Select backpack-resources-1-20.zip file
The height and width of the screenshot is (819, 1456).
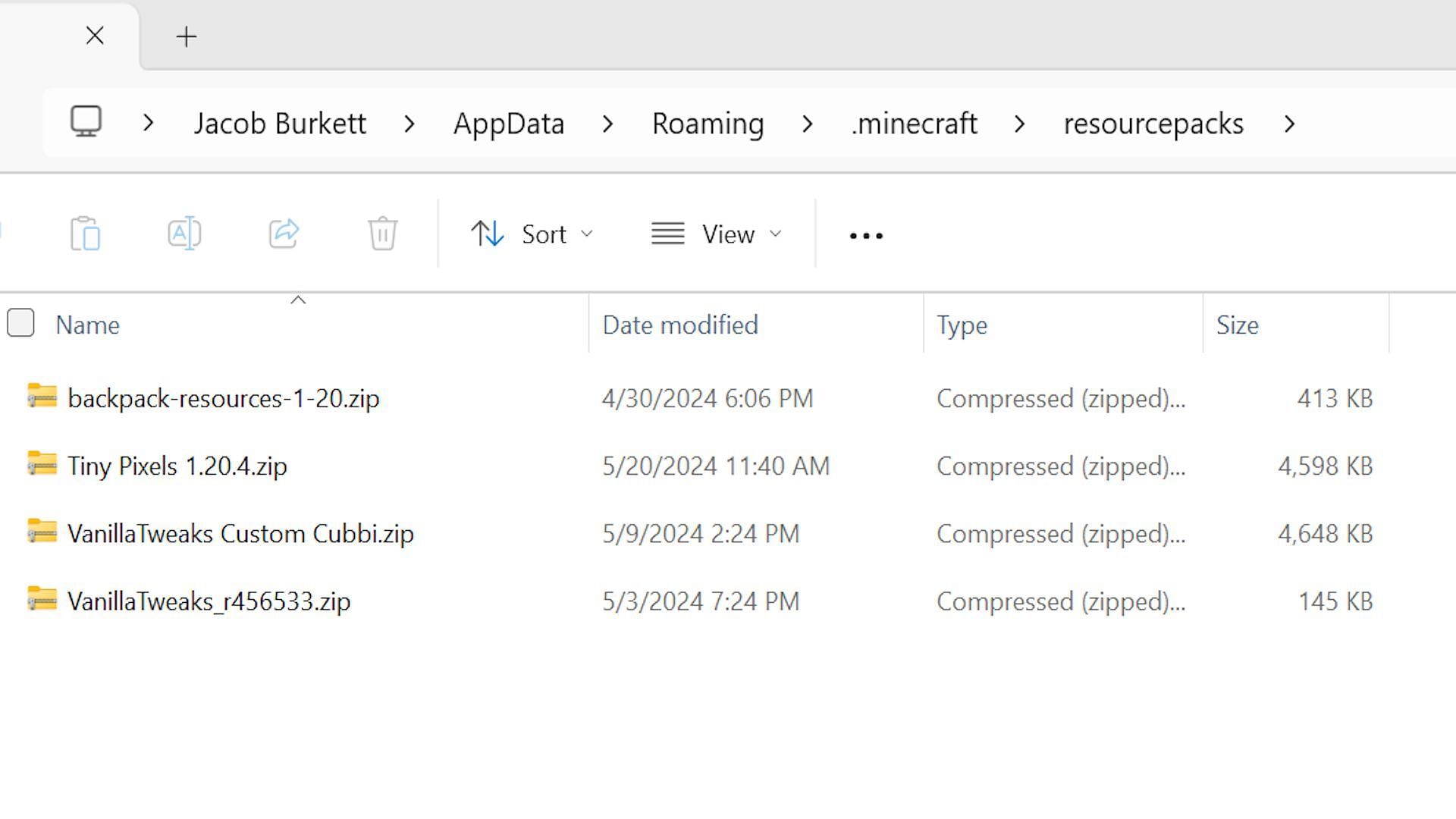pyautogui.click(x=223, y=398)
